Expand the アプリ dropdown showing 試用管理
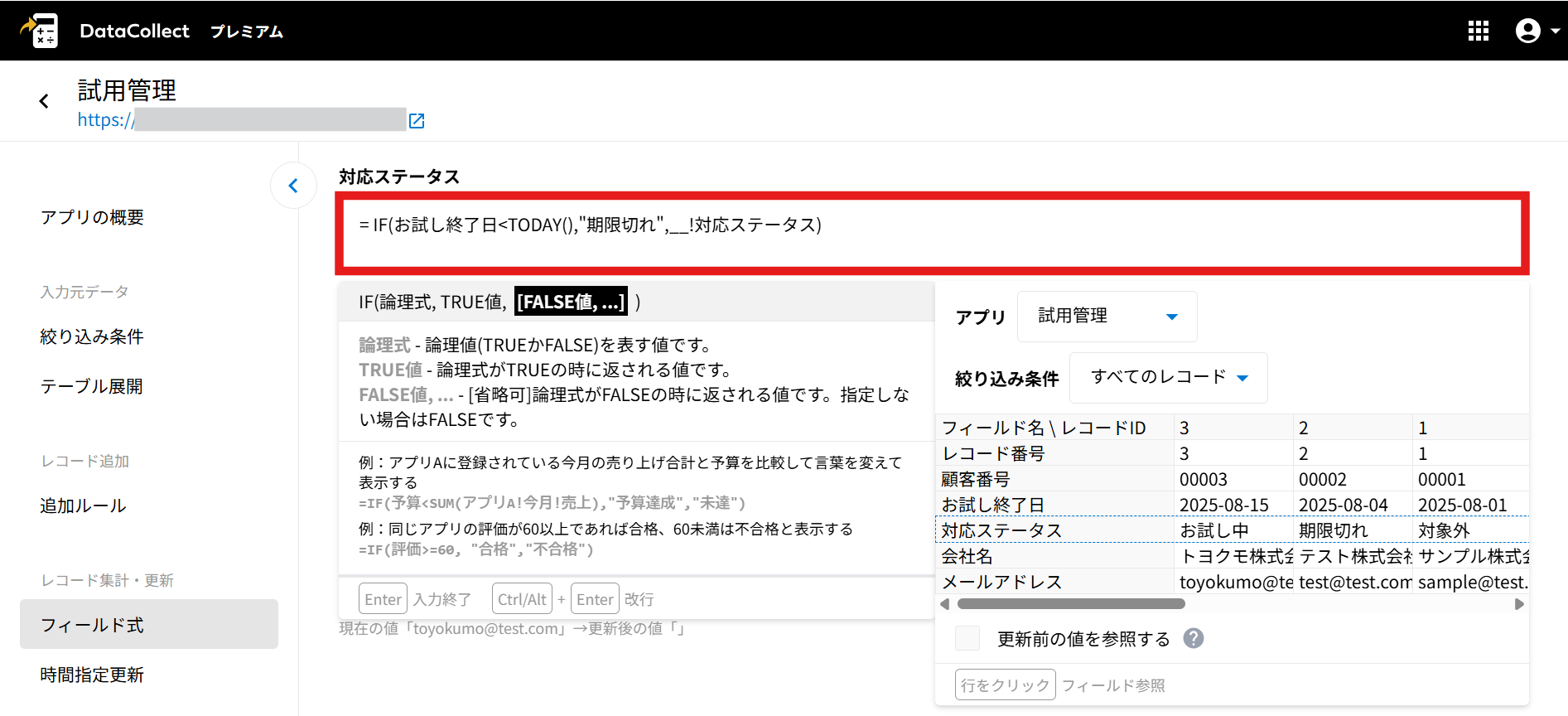 point(1107,317)
